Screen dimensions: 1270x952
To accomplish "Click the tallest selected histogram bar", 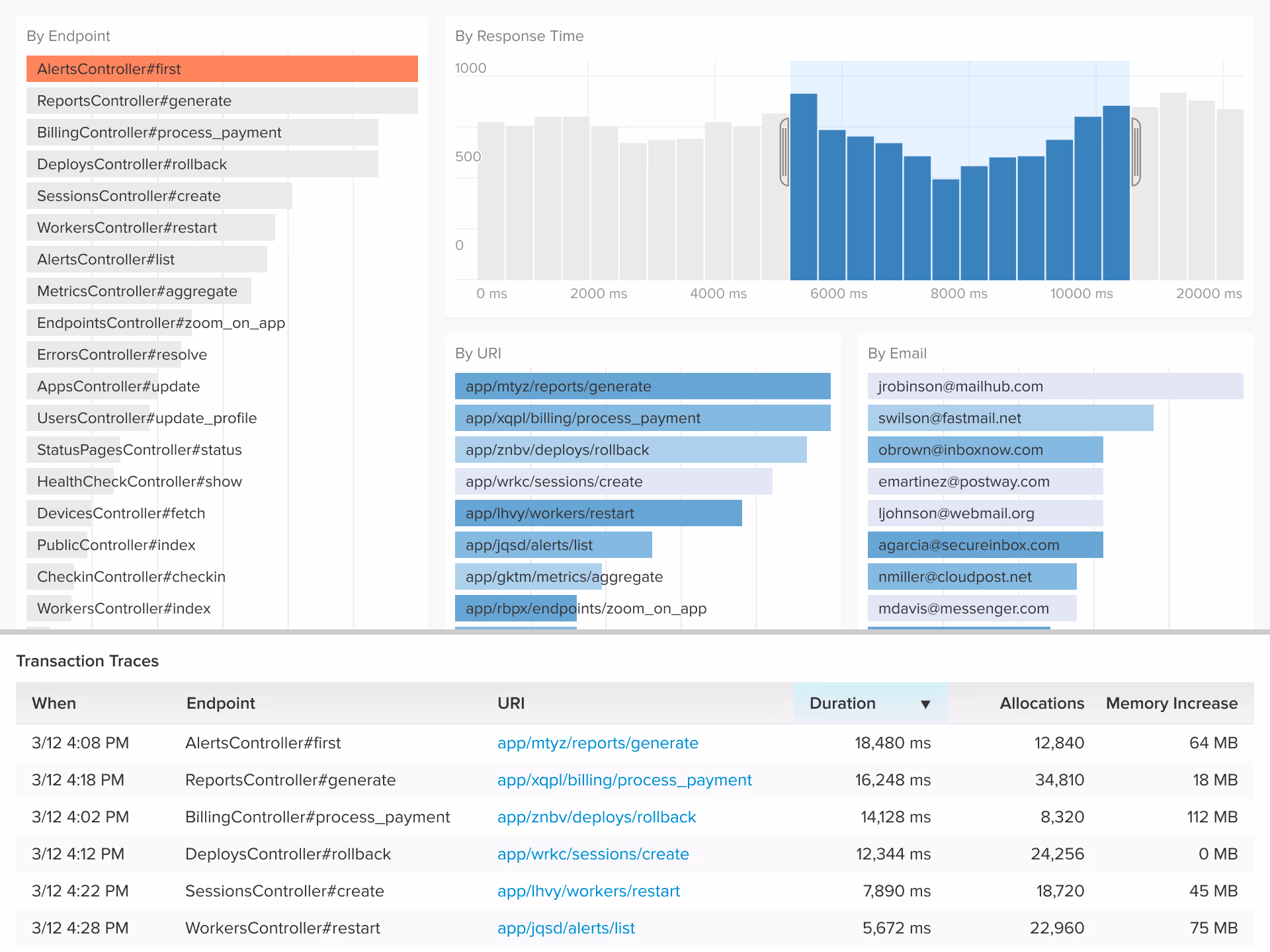I will [804, 187].
